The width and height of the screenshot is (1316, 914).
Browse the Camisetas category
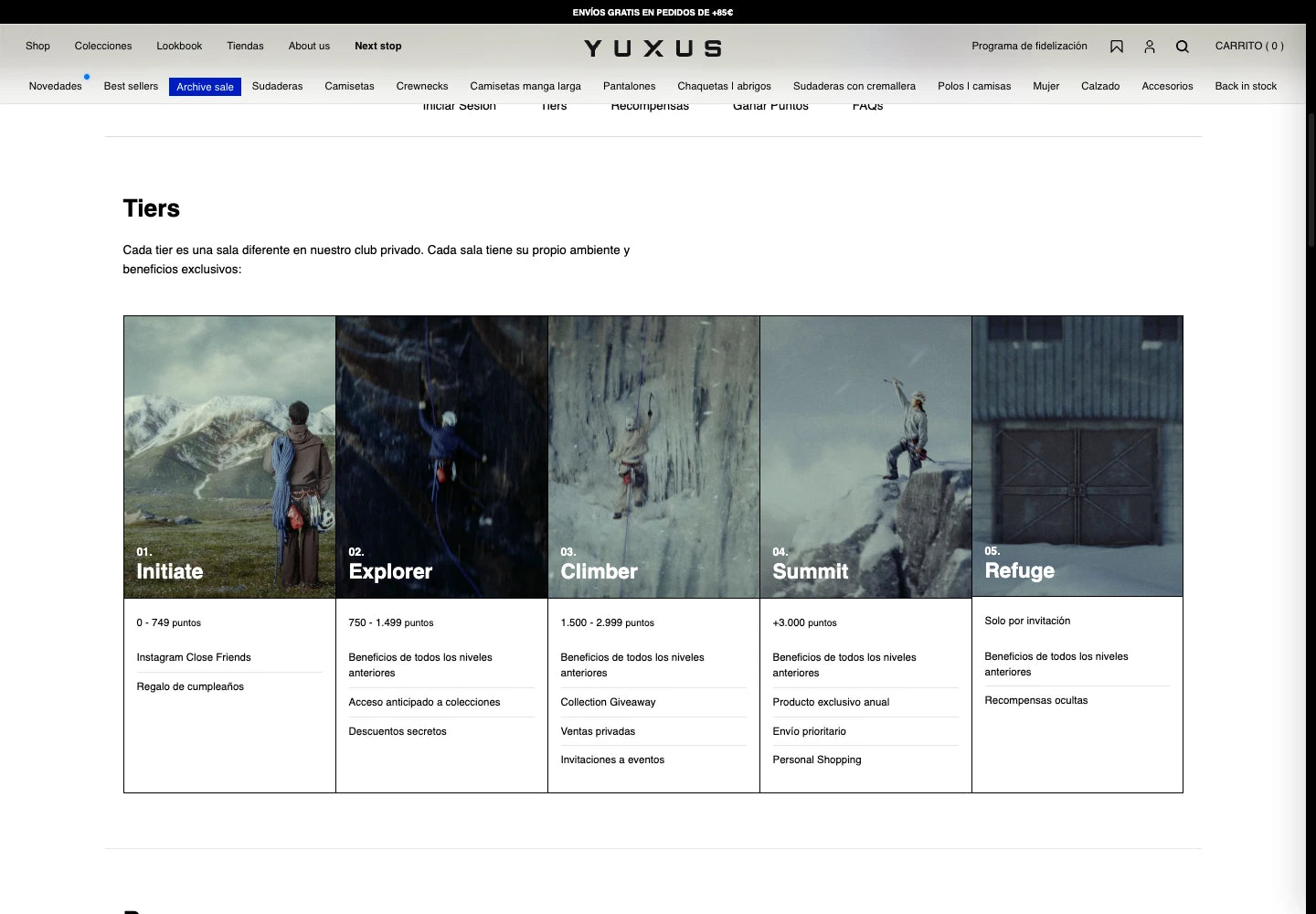(x=349, y=86)
